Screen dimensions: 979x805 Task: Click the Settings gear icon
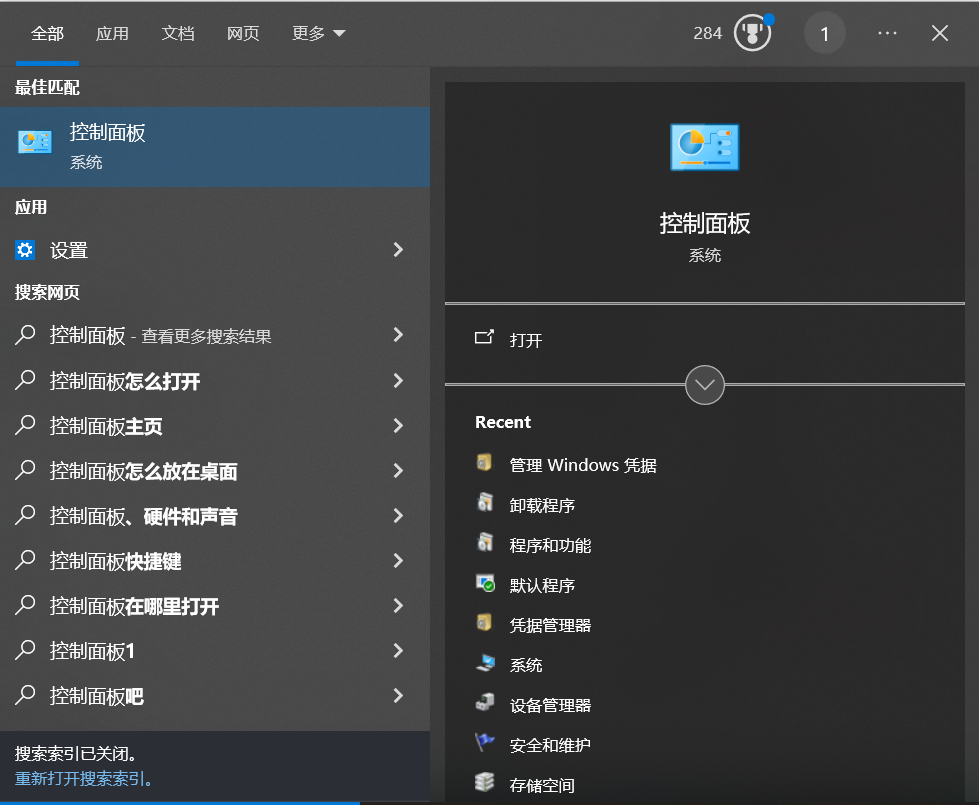25,250
